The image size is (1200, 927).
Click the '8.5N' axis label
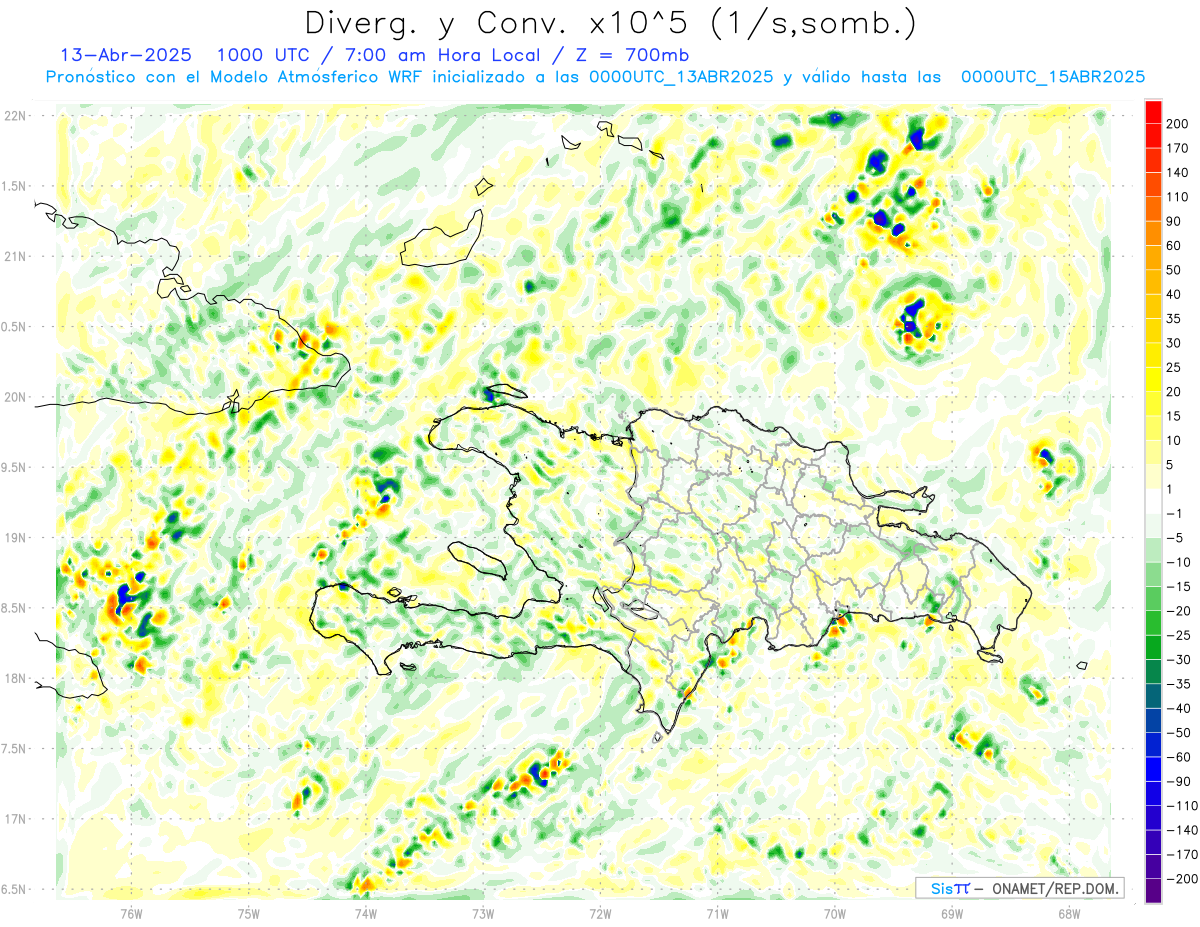15,608
